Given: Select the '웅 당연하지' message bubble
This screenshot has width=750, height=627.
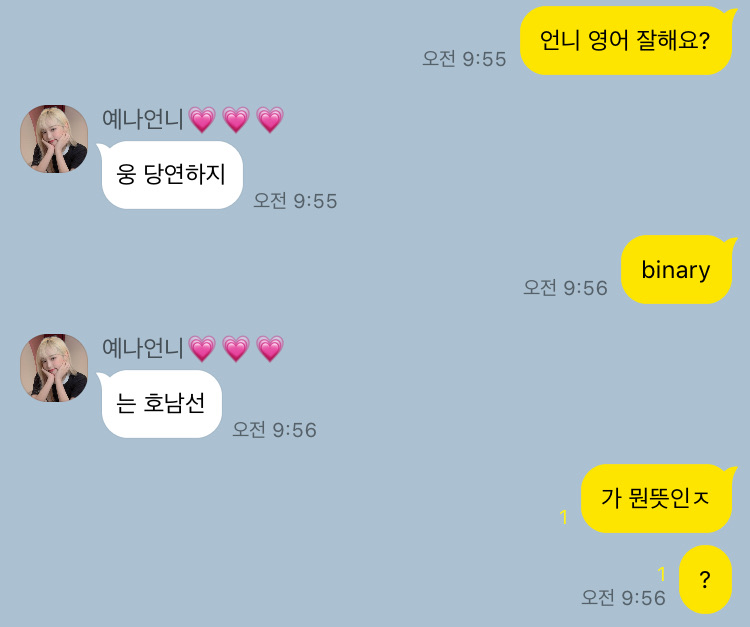Looking at the screenshot, I should (x=171, y=175).
